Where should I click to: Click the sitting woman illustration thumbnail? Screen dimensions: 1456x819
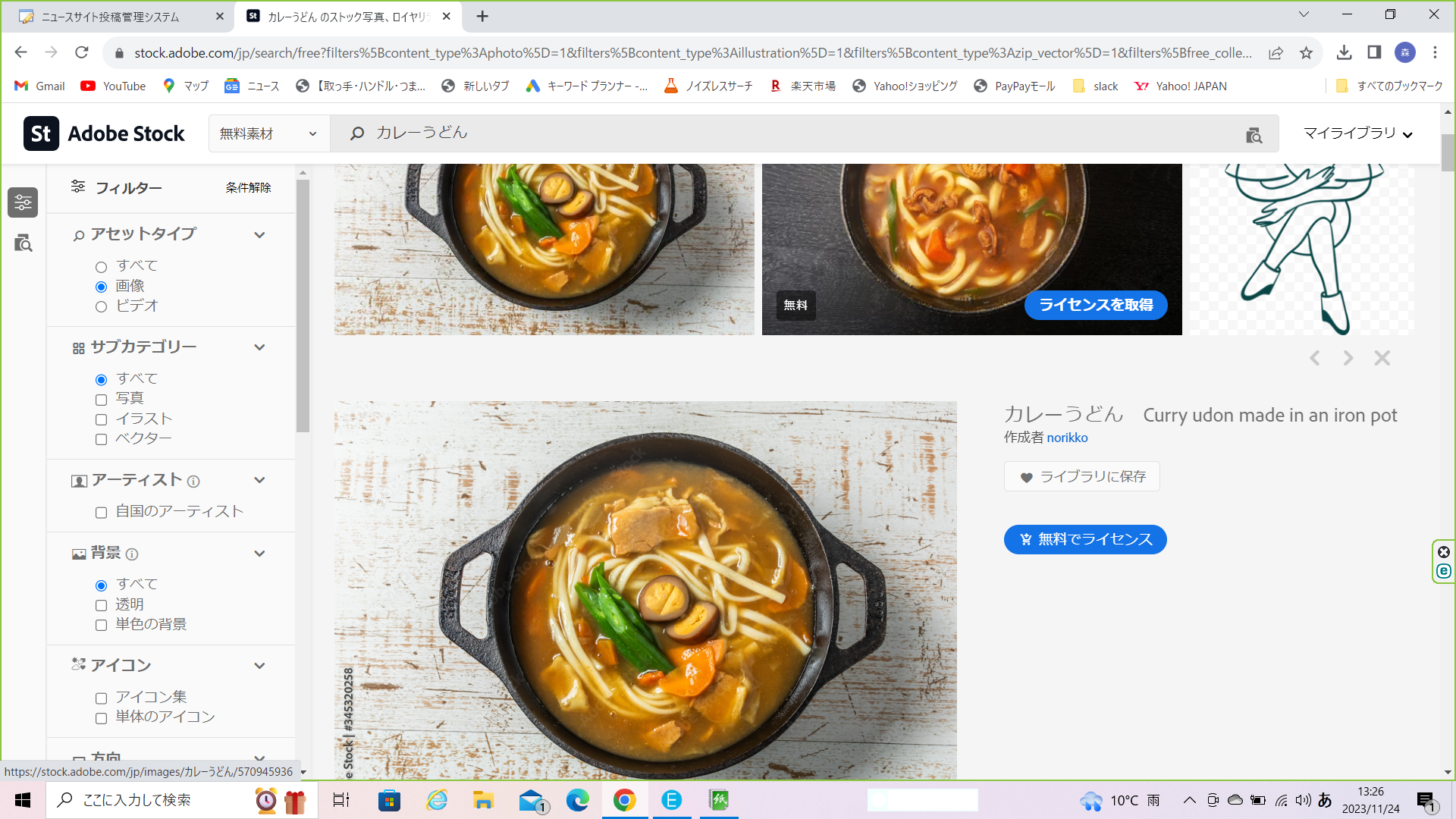point(1301,249)
